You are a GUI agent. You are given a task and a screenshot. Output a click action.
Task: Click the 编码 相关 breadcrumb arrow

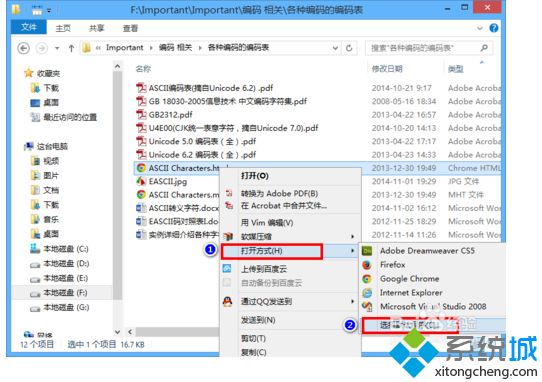point(200,48)
